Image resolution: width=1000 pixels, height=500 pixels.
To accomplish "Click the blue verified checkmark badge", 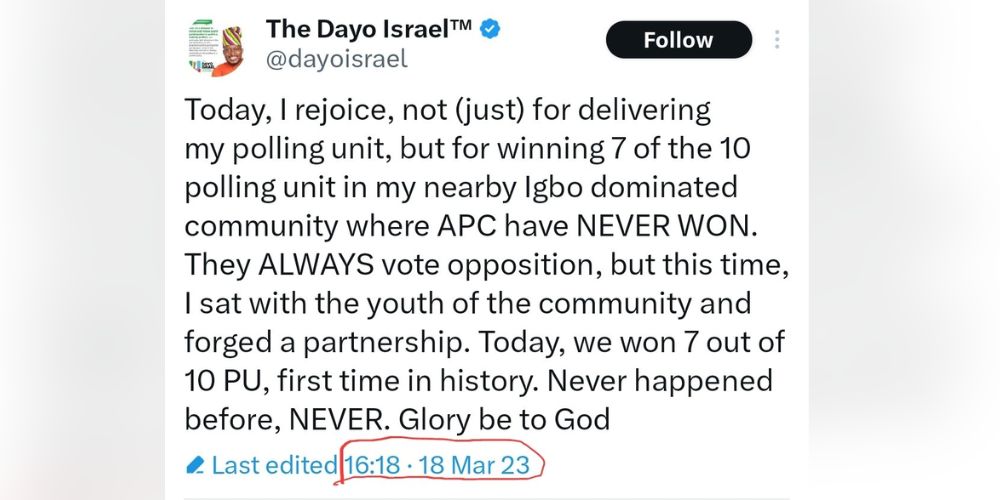I will tap(489, 29).
